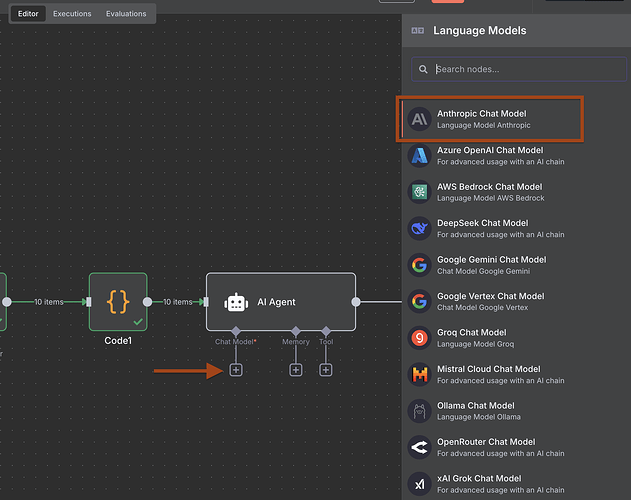
Task: Click the Language Models panel header icon
Action: click(x=417, y=31)
